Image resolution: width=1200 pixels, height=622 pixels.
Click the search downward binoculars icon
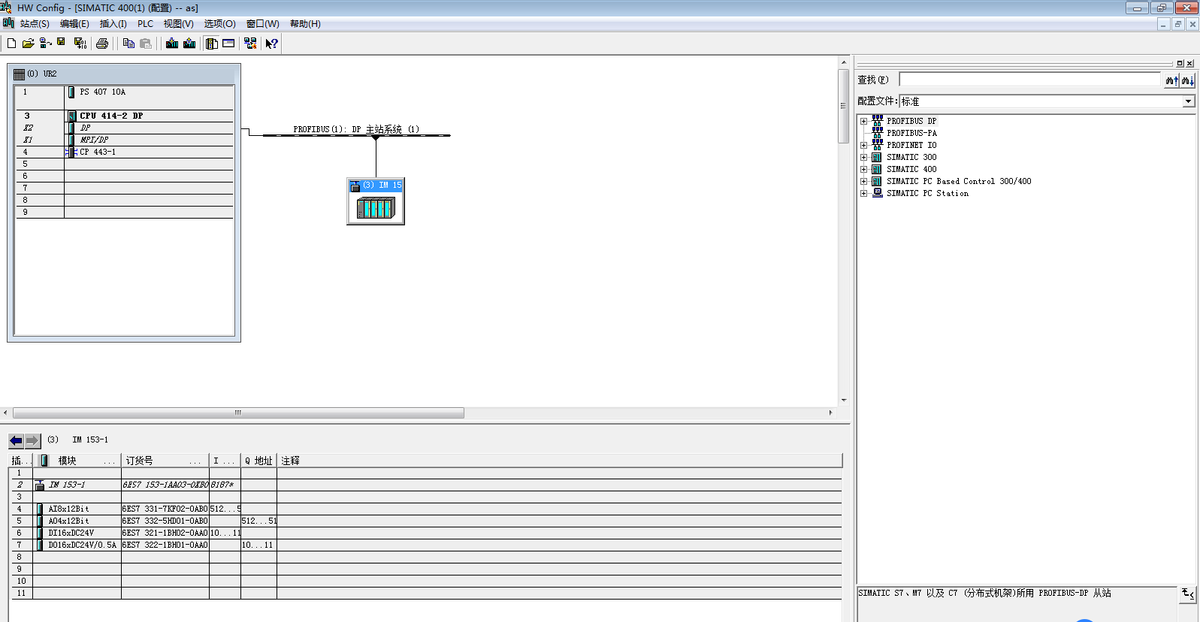coord(1187,79)
